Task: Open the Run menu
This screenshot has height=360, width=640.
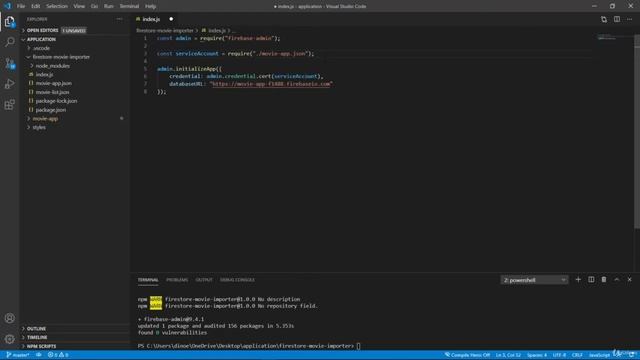Action: (109, 6)
